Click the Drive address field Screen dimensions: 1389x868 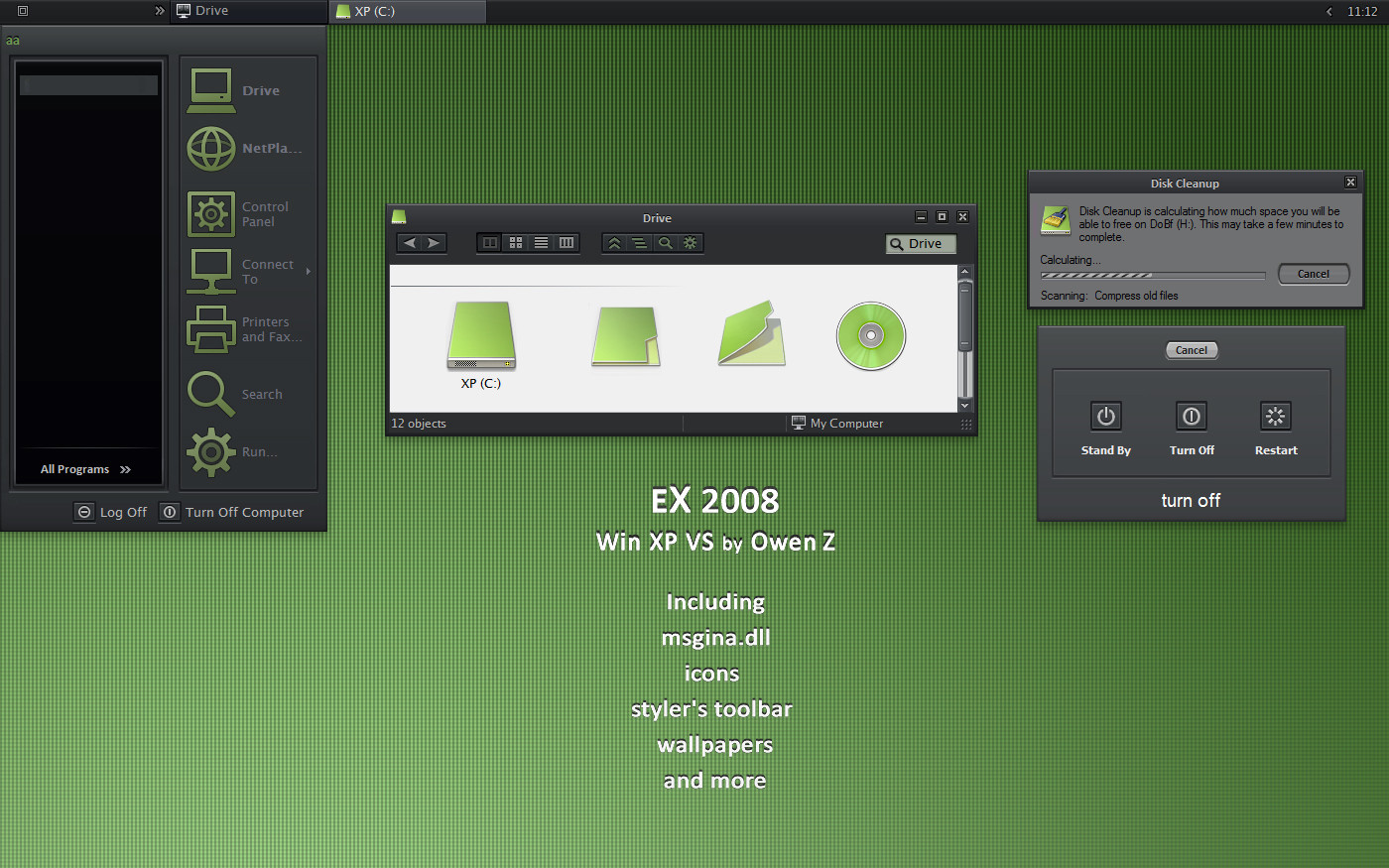coord(921,244)
